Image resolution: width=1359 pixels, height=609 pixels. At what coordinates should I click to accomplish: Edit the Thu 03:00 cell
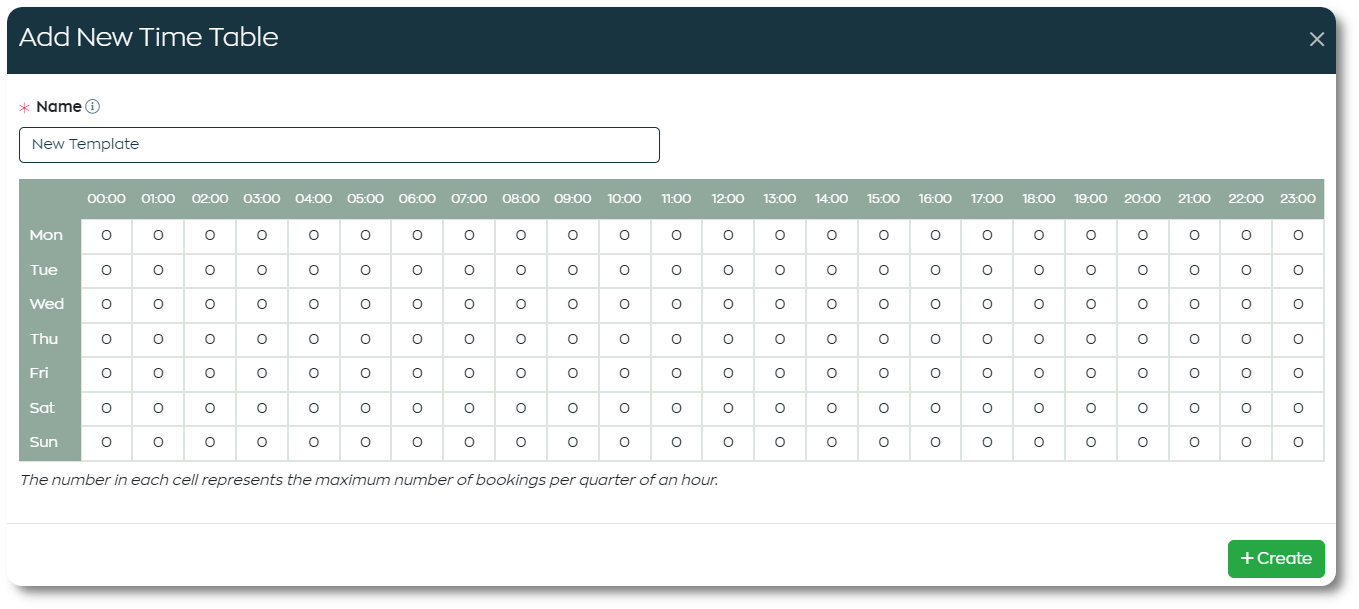[262, 339]
